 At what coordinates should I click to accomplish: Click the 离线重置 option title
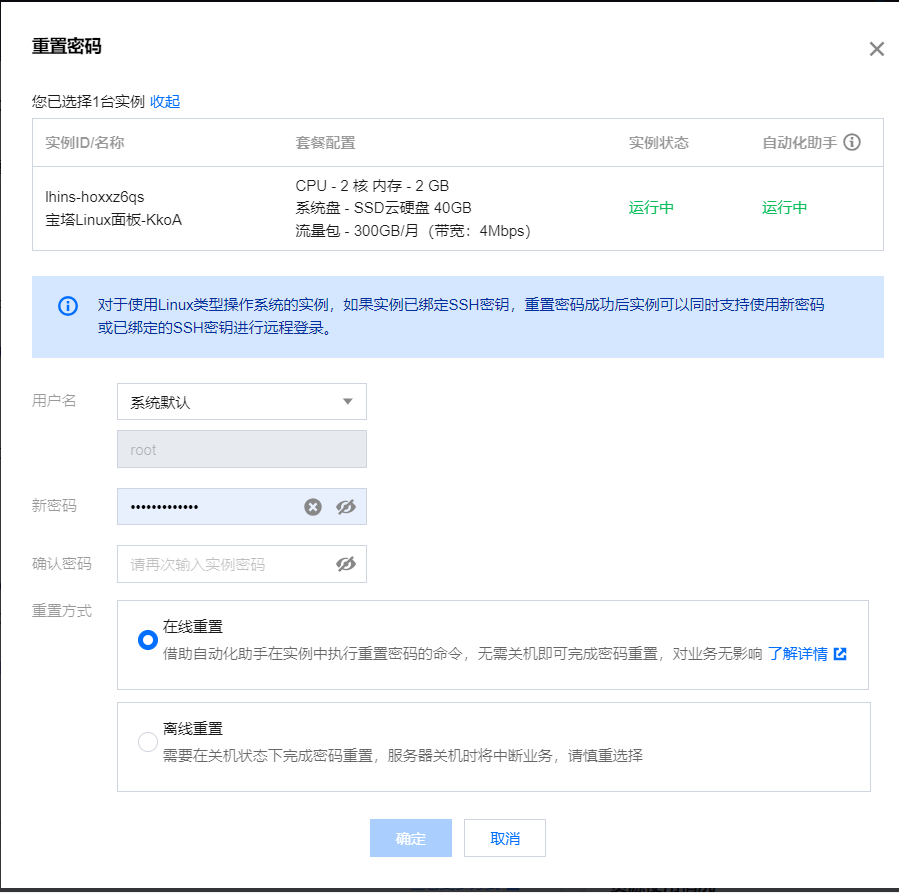(x=193, y=728)
